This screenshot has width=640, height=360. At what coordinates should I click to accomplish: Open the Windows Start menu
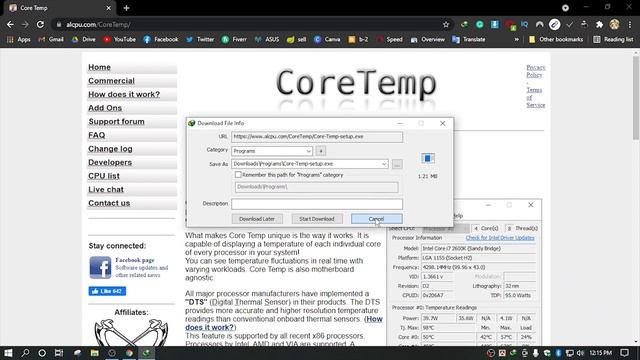(x=8, y=353)
